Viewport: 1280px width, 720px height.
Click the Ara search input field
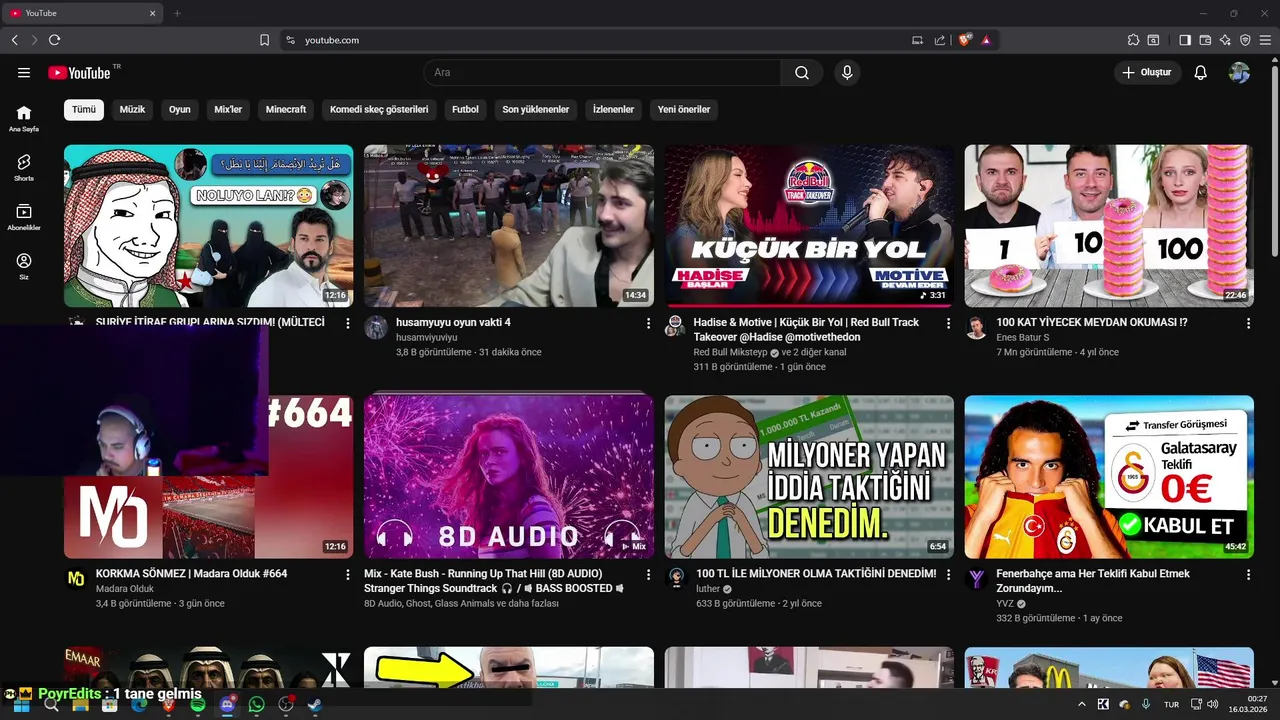[602, 73]
